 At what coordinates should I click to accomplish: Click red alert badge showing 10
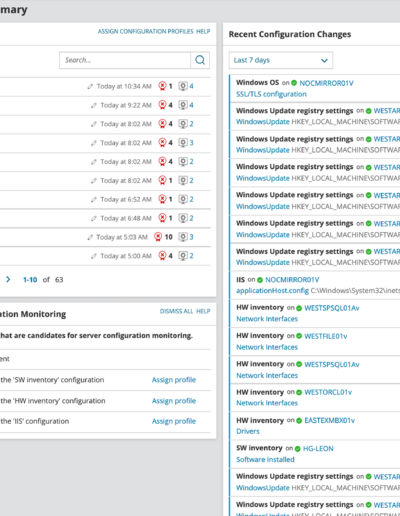(x=158, y=237)
